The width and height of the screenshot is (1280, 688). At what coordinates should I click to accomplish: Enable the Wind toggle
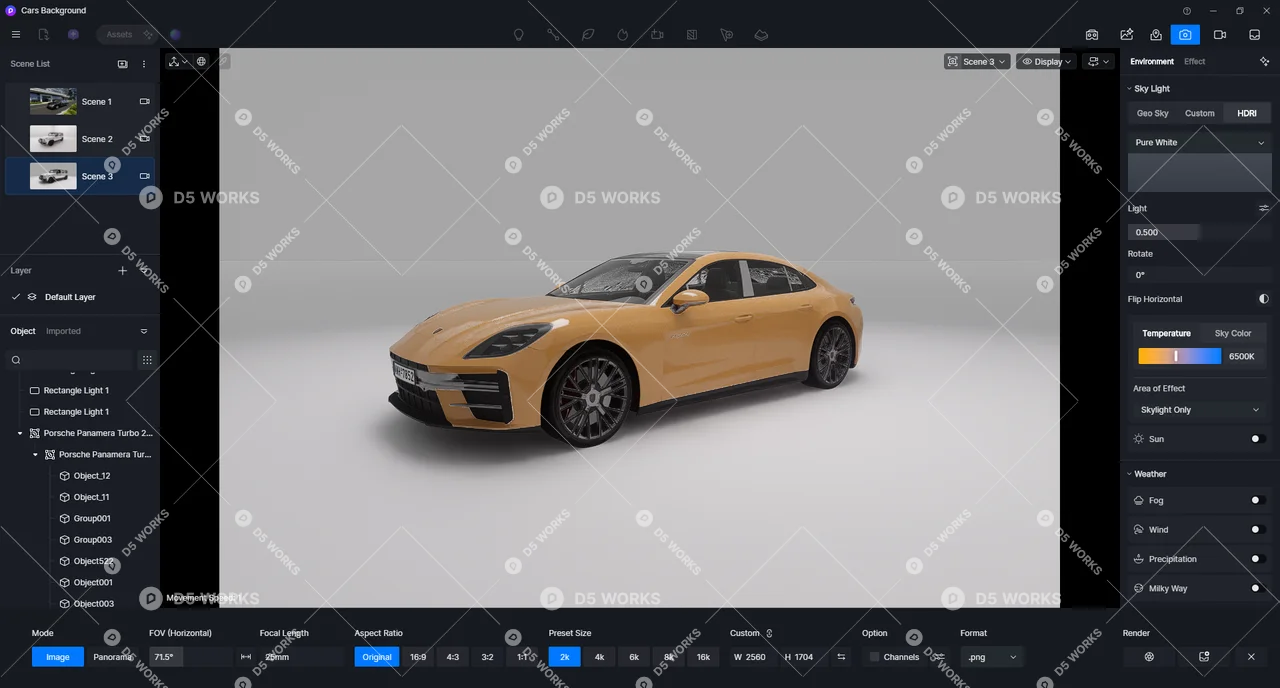tap(1258, 530)
